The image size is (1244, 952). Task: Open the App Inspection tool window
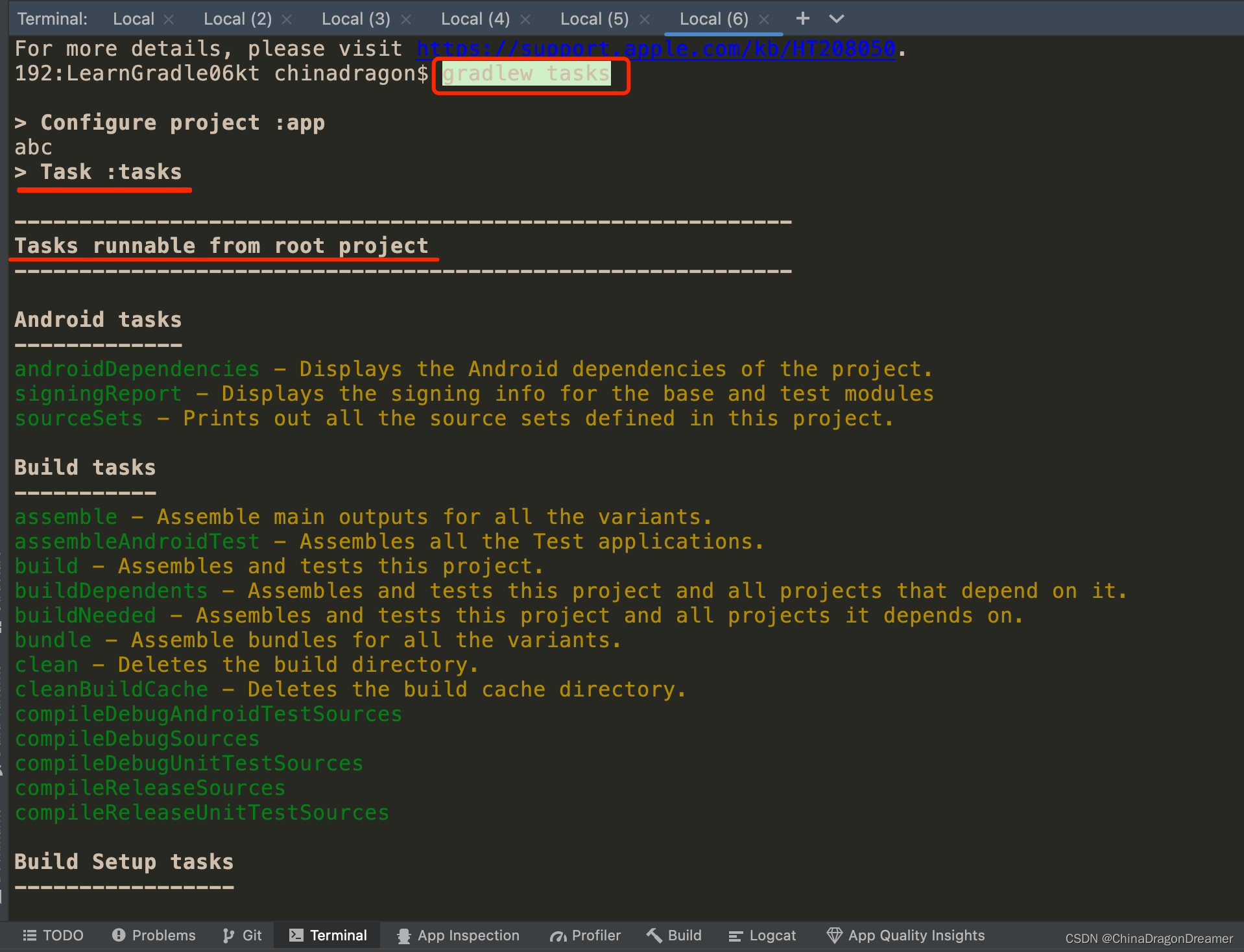pos(459,935)
